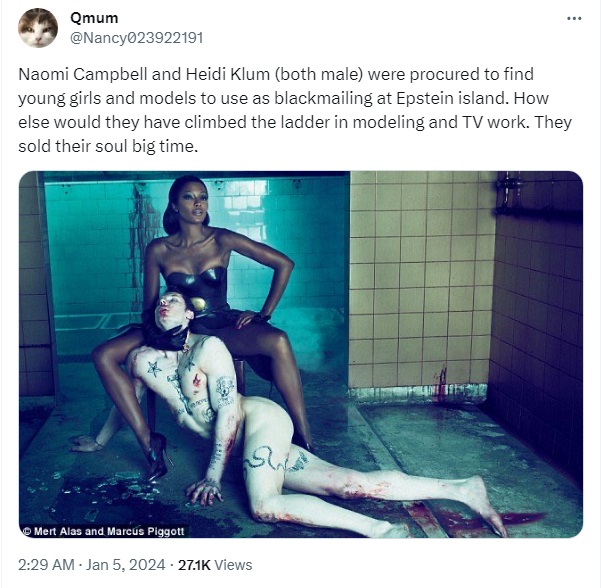This screenshot has width=601, height=588.
Task: View the 27.1K view count analytics
Action: tap(194, 565)
